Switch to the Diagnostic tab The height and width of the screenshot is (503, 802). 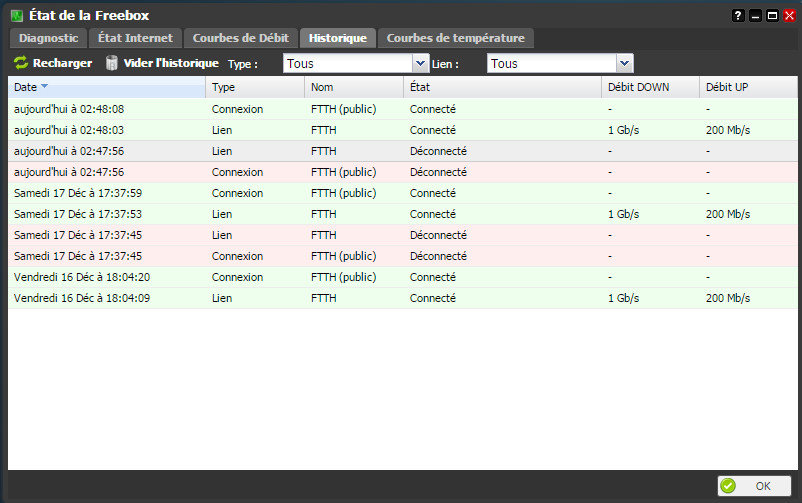coord(49,38)
